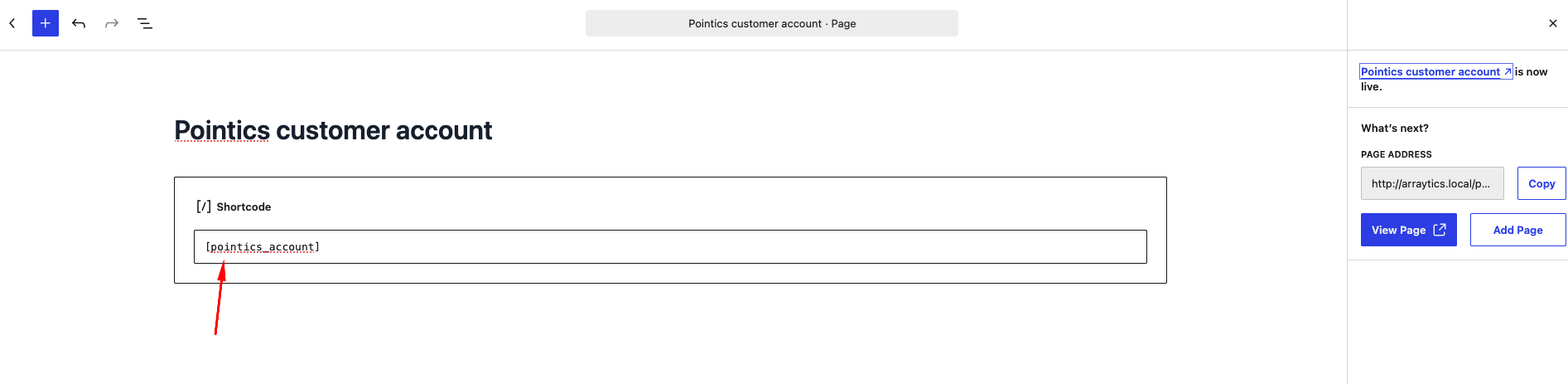Open Pointics customer account page title bar

click(x=772, y=23)
